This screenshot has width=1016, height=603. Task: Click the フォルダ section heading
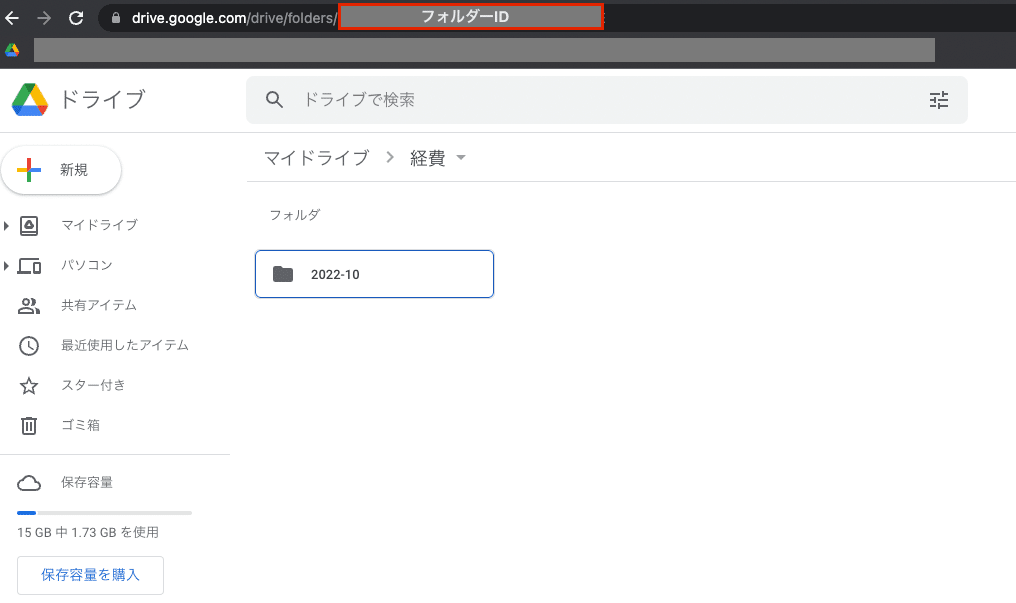pyautogui.click(x=295, y=214)
